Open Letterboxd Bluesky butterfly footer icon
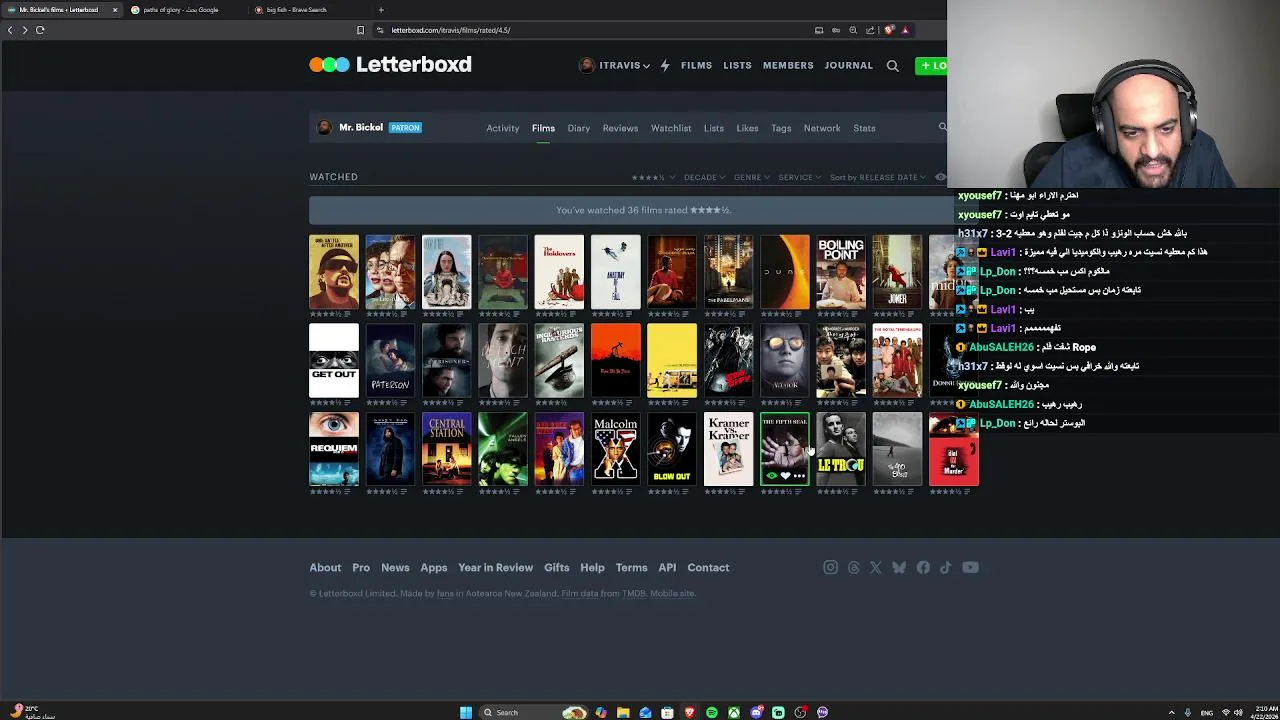The width and height of the screenshot is (1280, 720). pyautogui.click(x=899, y=568)
